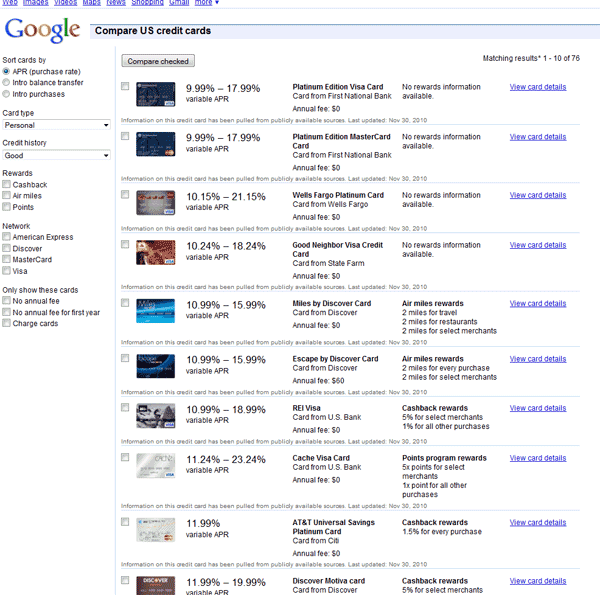Go to Videos in top navigation
This screenshot has height=595, width=600.
pyautogui.click(x=65, y=2)
